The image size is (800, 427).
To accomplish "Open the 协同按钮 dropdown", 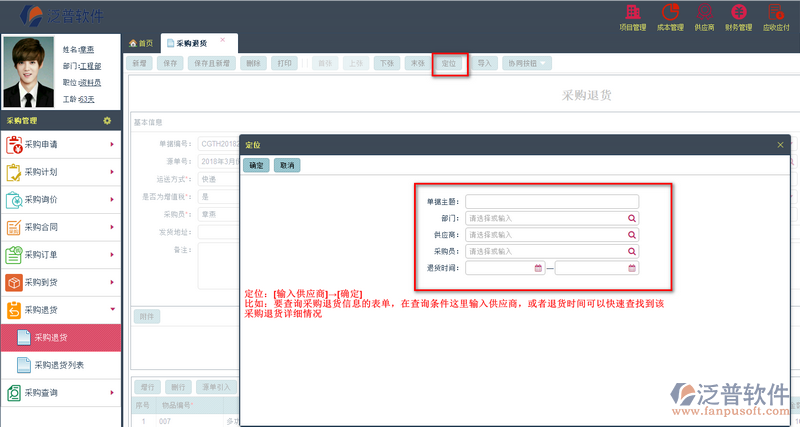I will pos(527,63).
